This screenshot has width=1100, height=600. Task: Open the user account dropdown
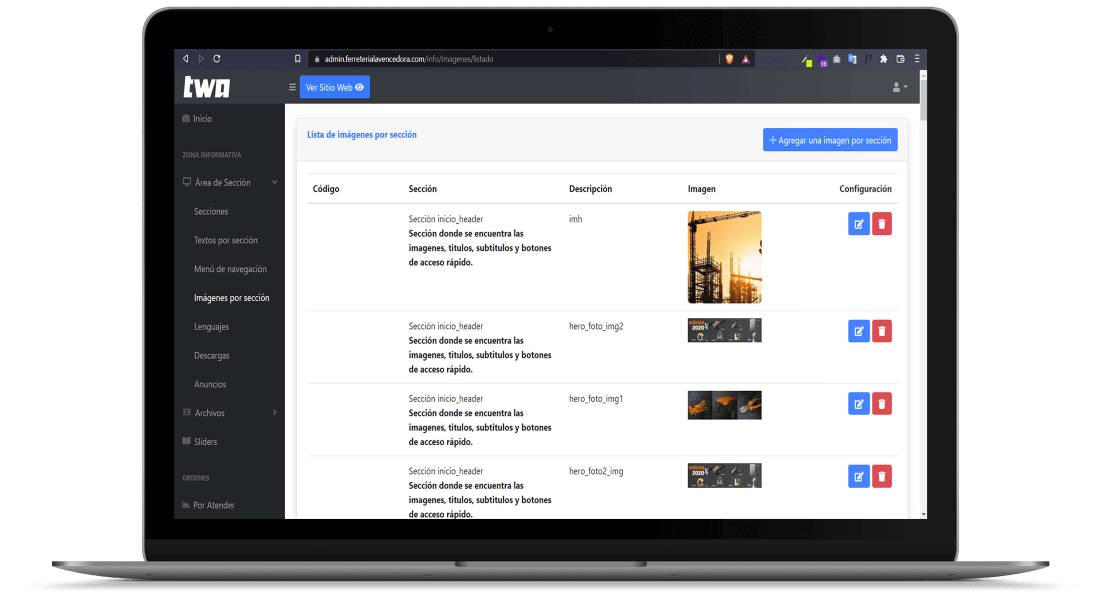pyautogui.click(x=900, y=88)
